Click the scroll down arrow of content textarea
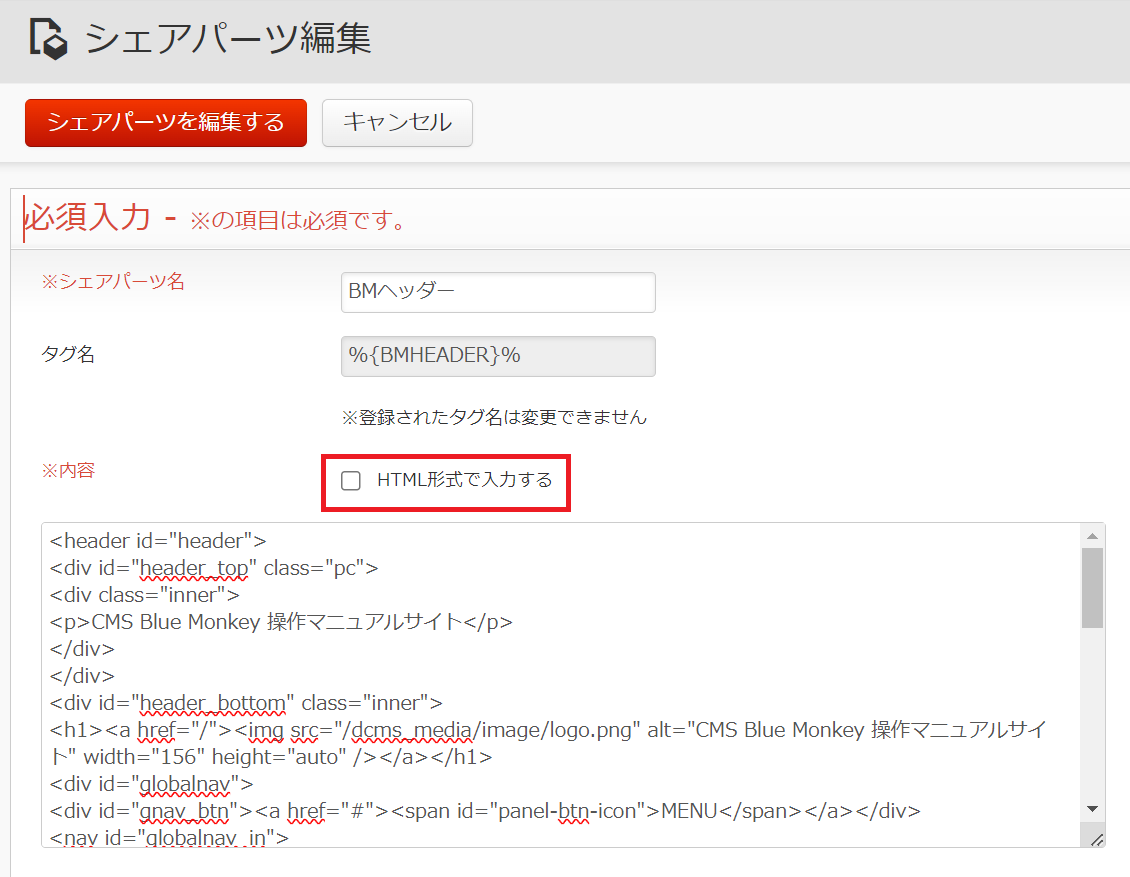The width and height of the screenshot is (1130, 877). click(x=1093, y=809)
